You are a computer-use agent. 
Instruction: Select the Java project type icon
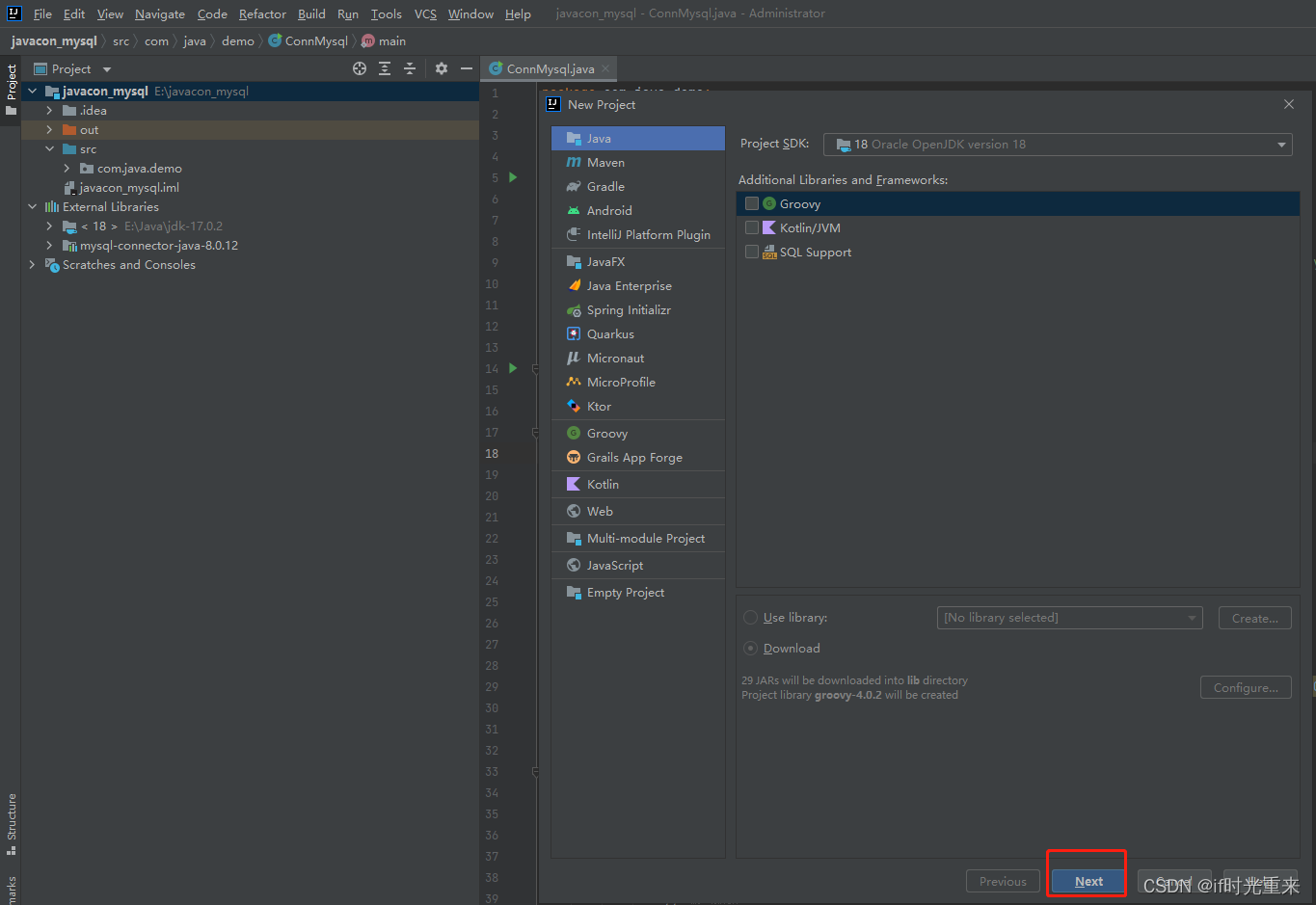[x=574, y=139]
